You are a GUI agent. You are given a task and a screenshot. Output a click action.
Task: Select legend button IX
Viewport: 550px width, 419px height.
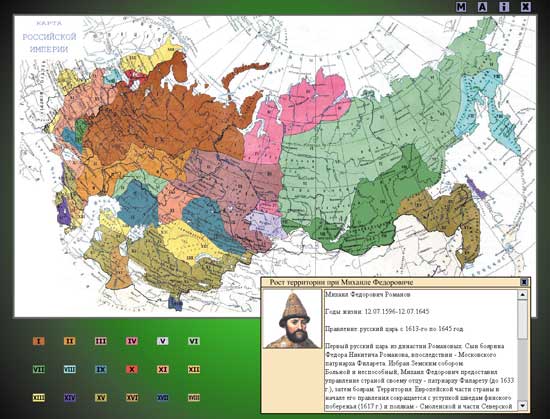[x=101, y=369]
